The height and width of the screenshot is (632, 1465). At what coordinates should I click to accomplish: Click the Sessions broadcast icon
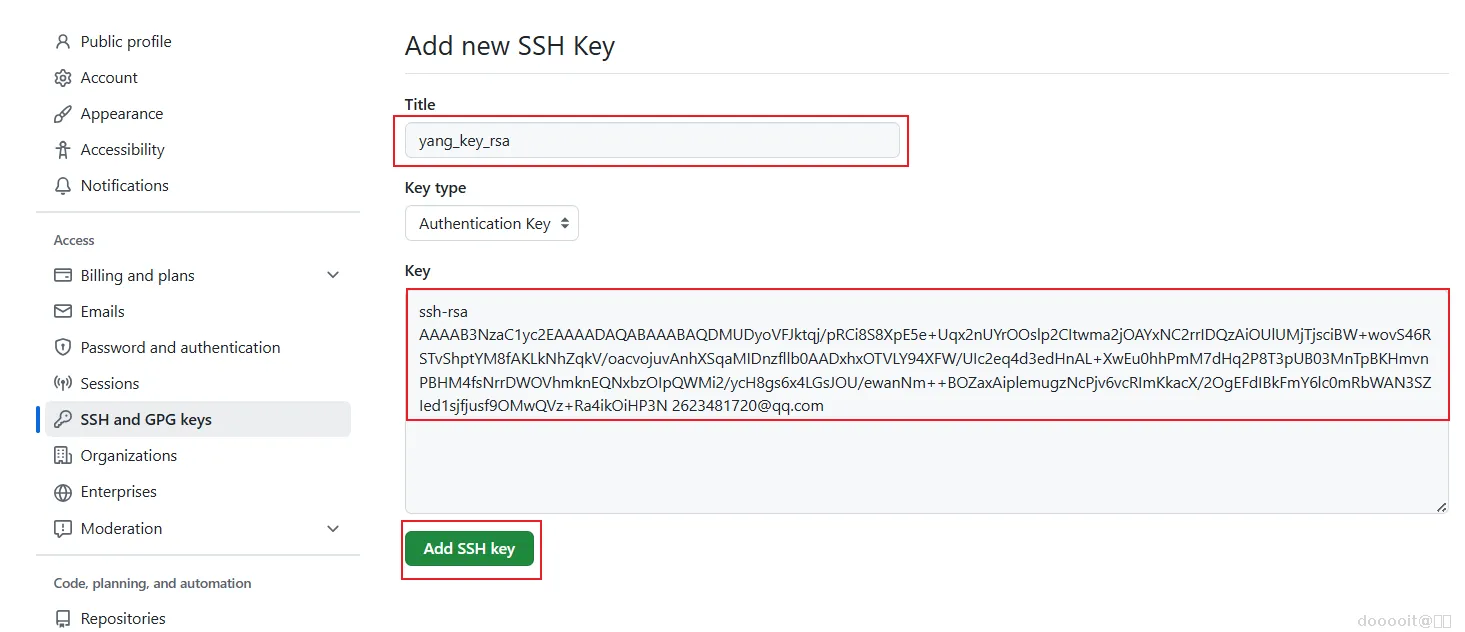[63, 384]
